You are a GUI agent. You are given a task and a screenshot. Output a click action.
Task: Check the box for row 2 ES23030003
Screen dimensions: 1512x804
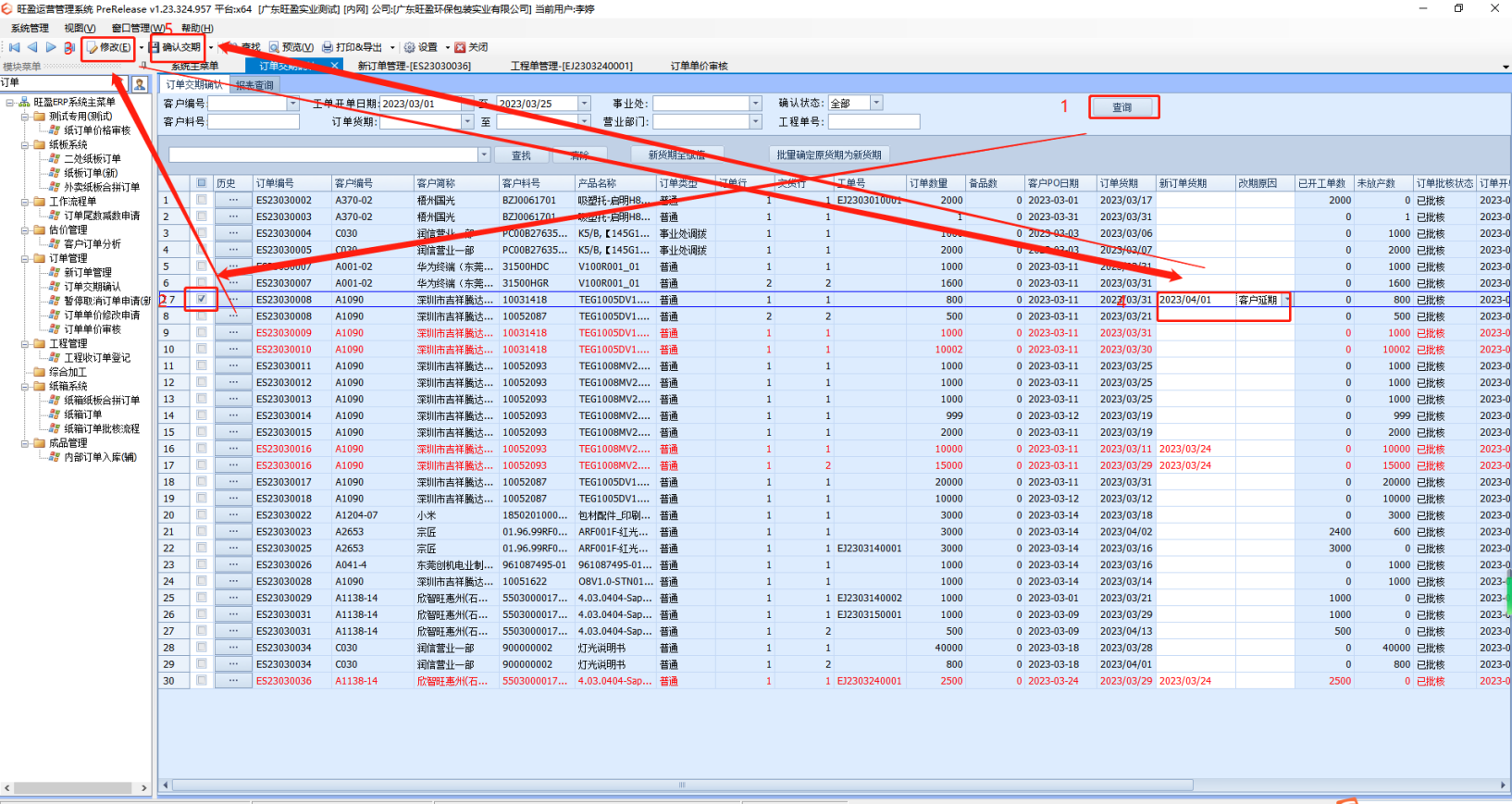pyautogui.click(x=202, y=216)
